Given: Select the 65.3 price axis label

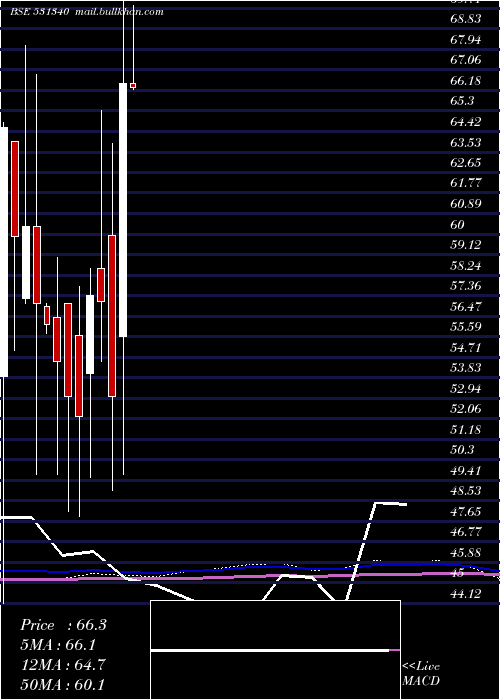Looking at the screenshot, I should click(462, 101).
